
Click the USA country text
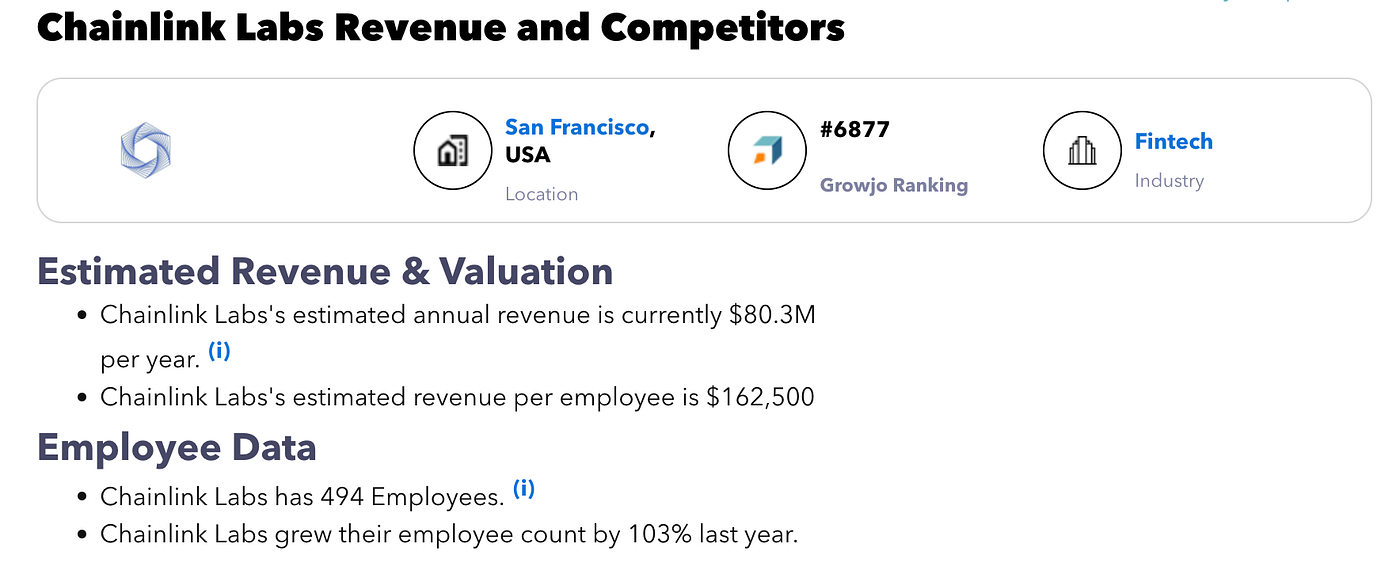click(x=528, y=155)
